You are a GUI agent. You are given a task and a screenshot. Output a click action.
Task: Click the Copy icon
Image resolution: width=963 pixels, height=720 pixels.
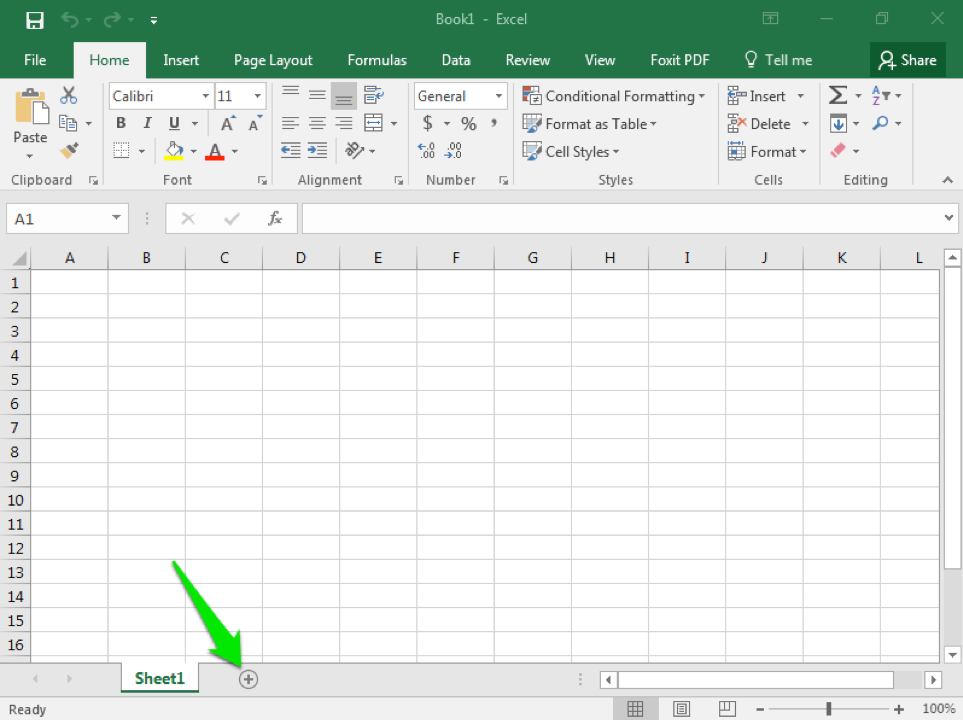(68, 123)
